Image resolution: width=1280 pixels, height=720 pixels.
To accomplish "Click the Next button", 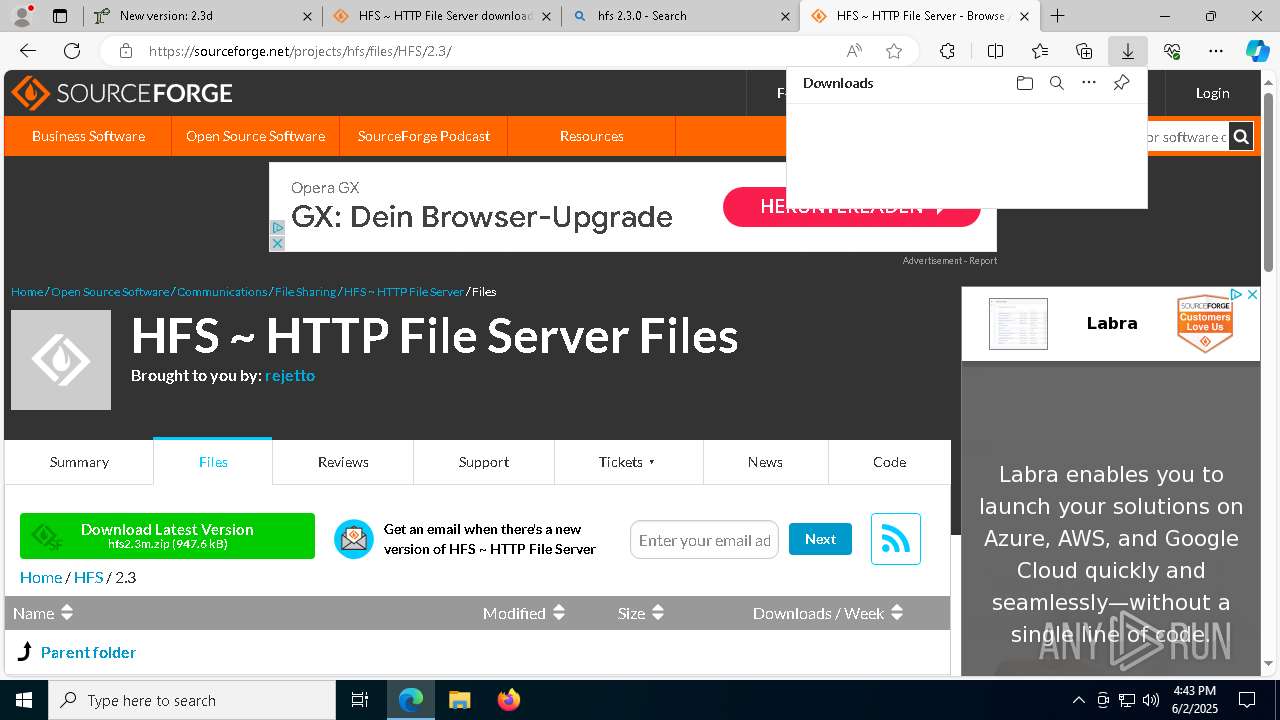I will [x=820, y=539].
